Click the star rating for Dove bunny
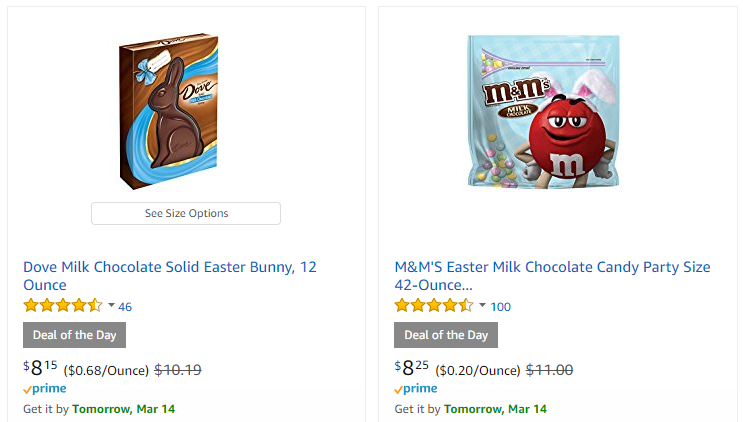Screen dimensions: 743x422 pos(62,305)
